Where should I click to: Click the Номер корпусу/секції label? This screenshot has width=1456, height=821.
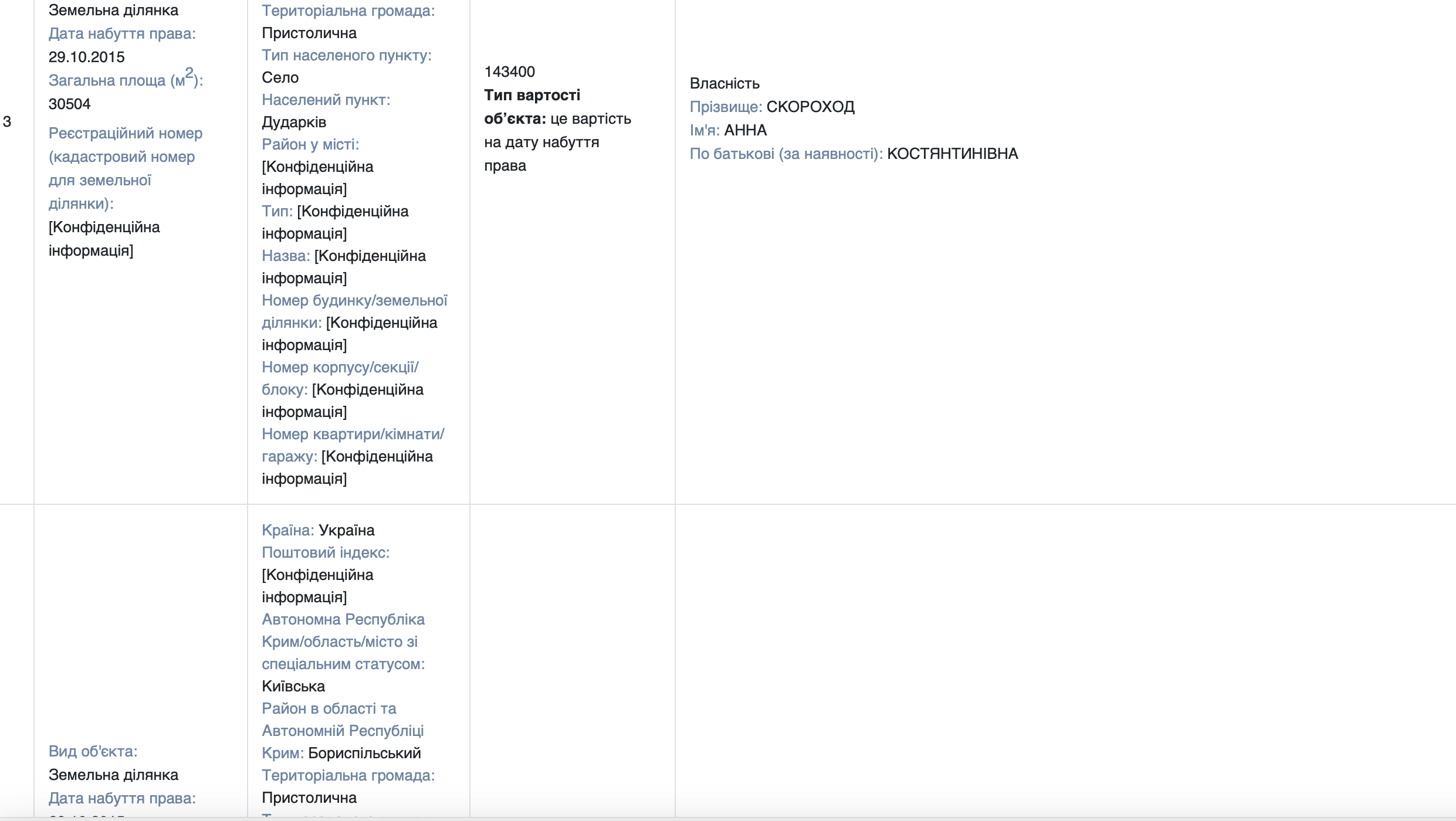point(340,367)
